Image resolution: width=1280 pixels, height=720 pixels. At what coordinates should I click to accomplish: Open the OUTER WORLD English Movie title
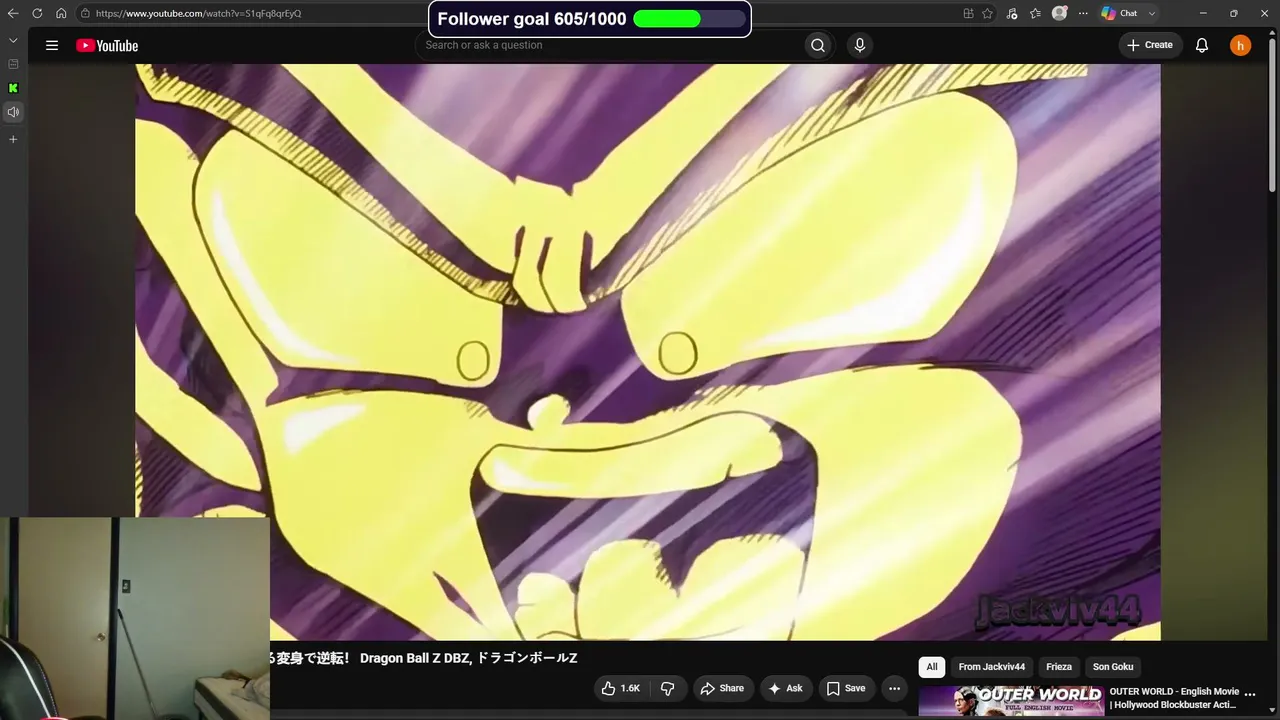[x=1174, y=698]
